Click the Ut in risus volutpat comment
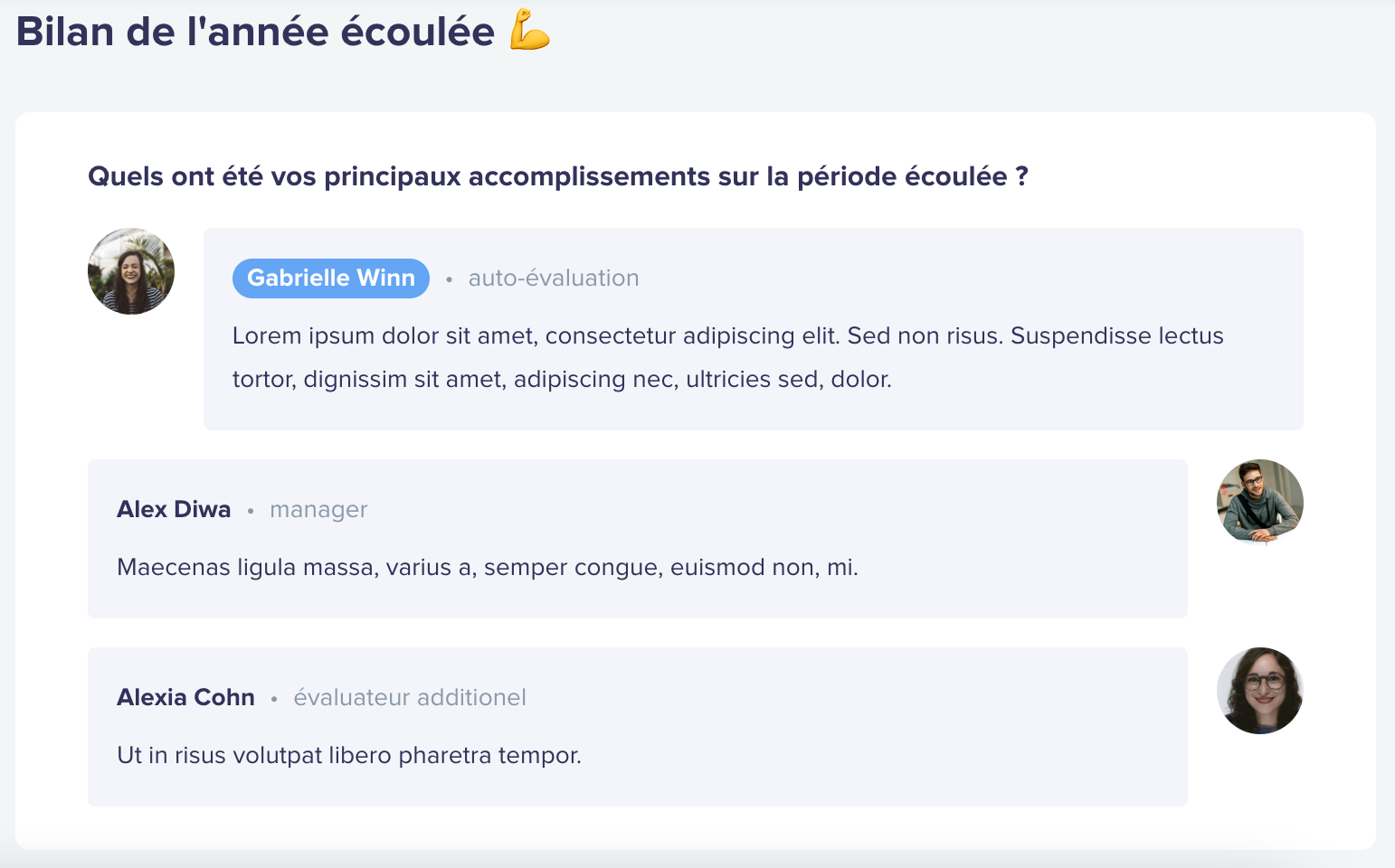The width and height of the screenshot is (1395, 868). point(349,755)
